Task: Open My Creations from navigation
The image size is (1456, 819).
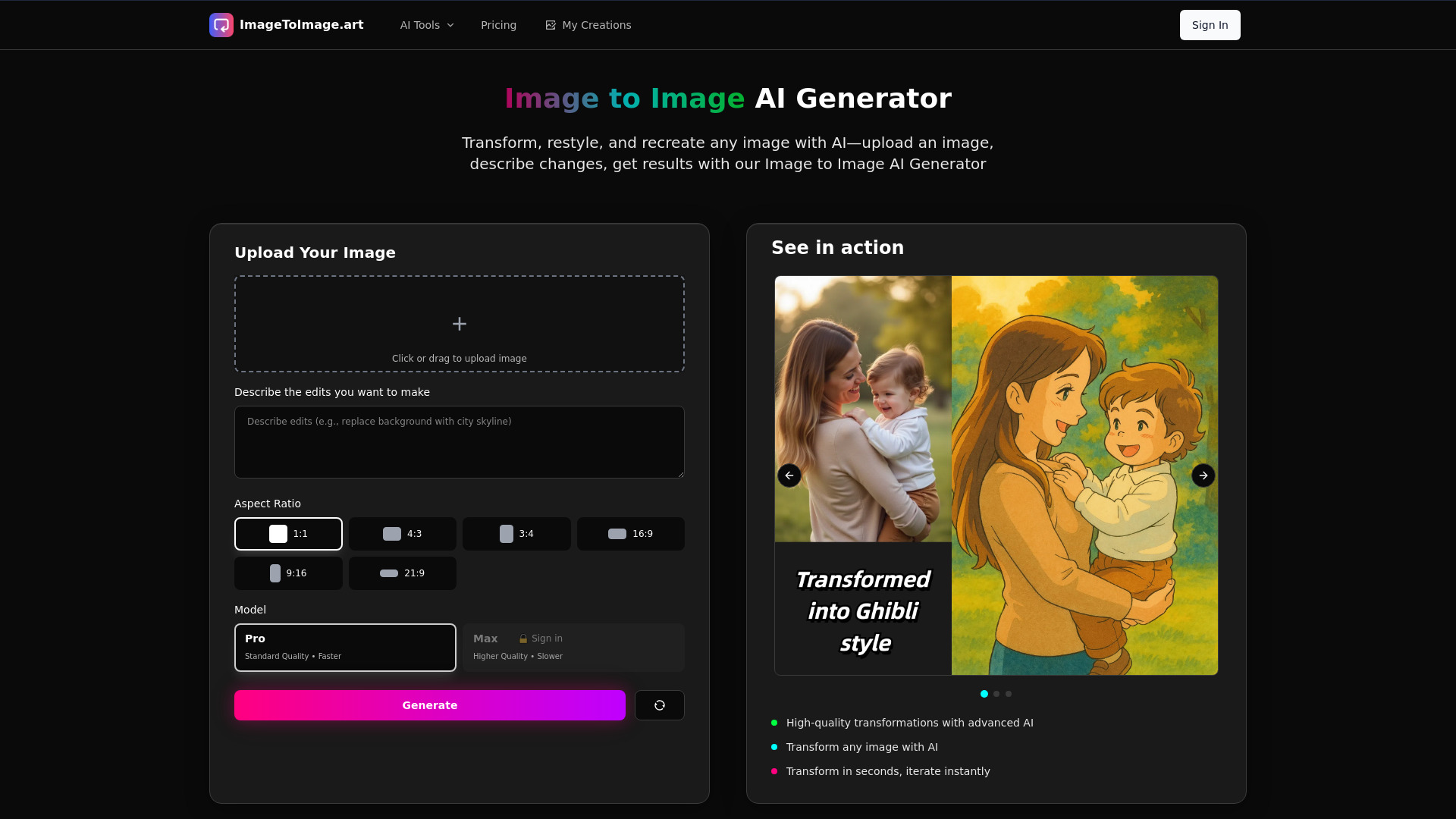Action: point(588,25)
